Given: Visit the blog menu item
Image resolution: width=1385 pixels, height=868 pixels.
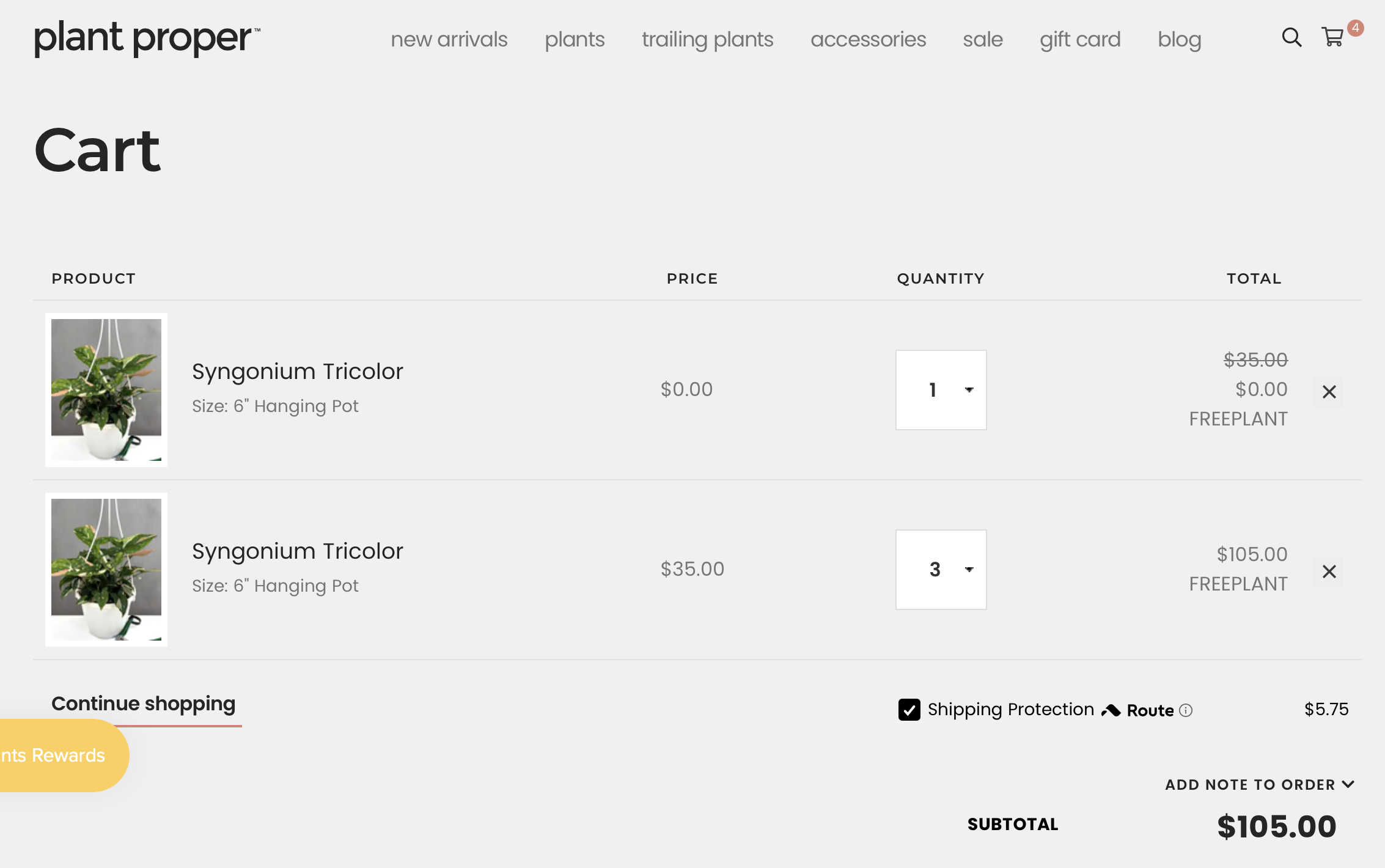Looking at the screenshot, I should click(x=1179, y=40).
